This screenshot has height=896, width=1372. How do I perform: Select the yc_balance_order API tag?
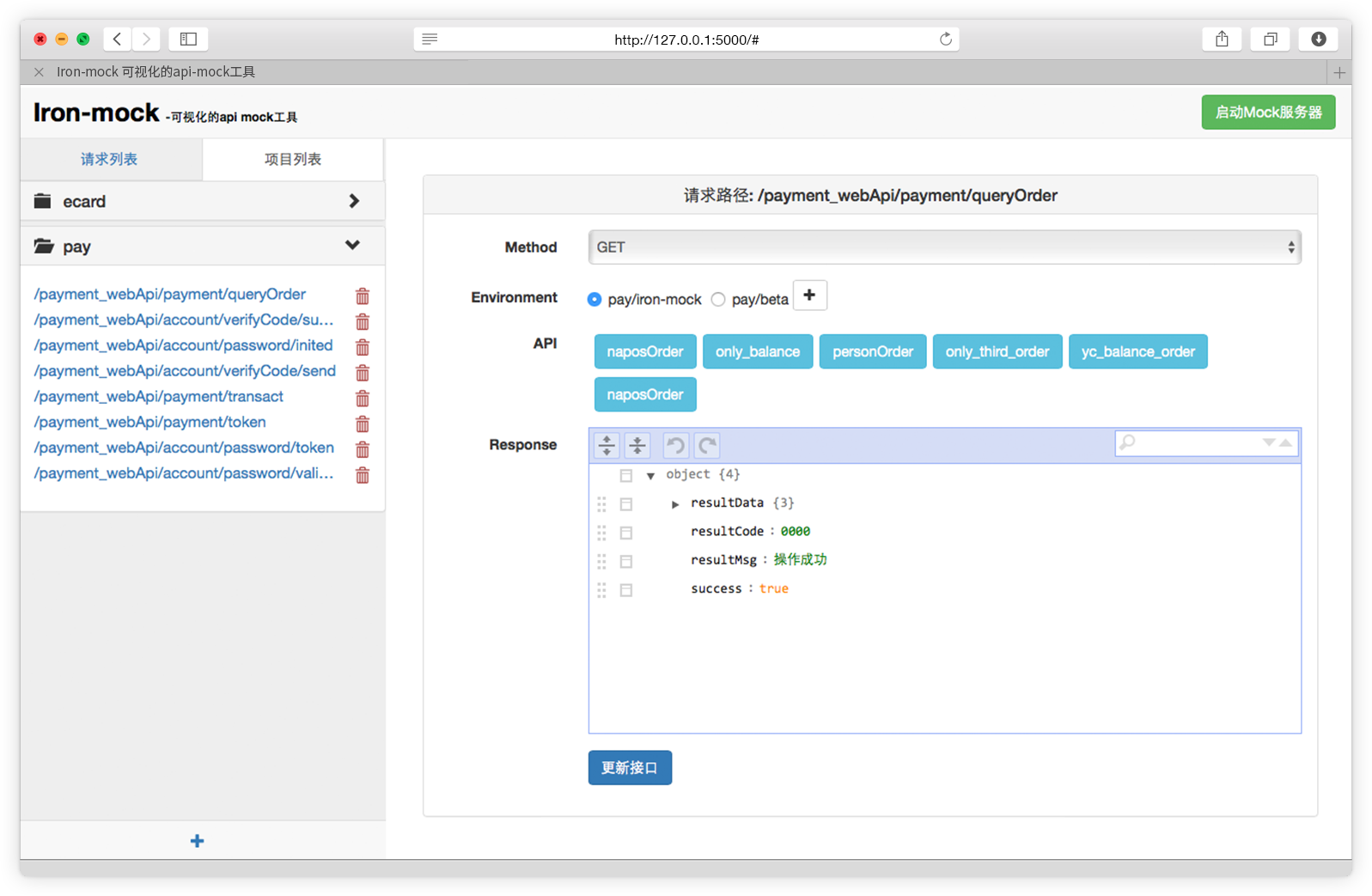[x=1138, y=351]
